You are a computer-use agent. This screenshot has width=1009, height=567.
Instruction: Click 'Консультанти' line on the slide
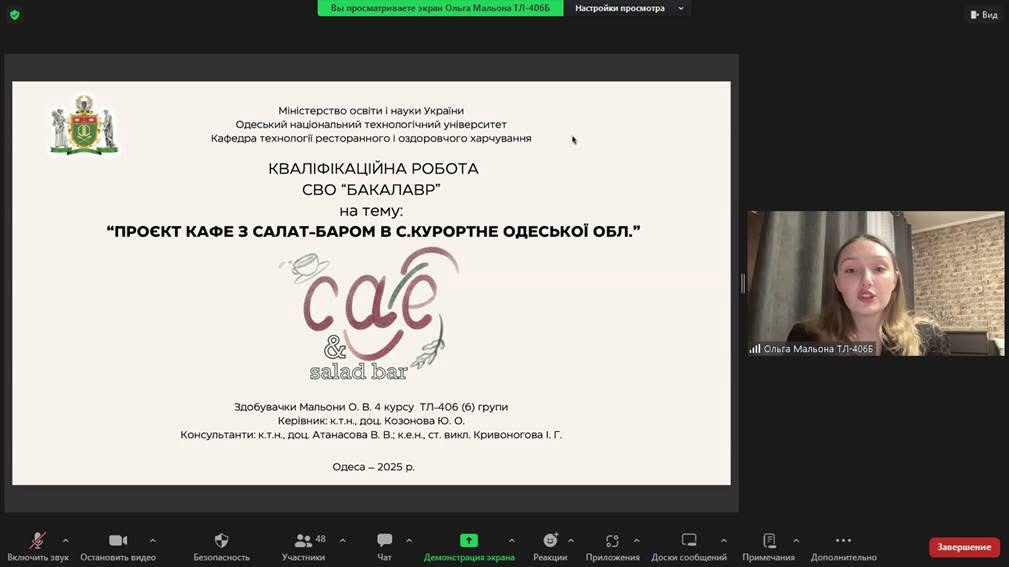371,435
